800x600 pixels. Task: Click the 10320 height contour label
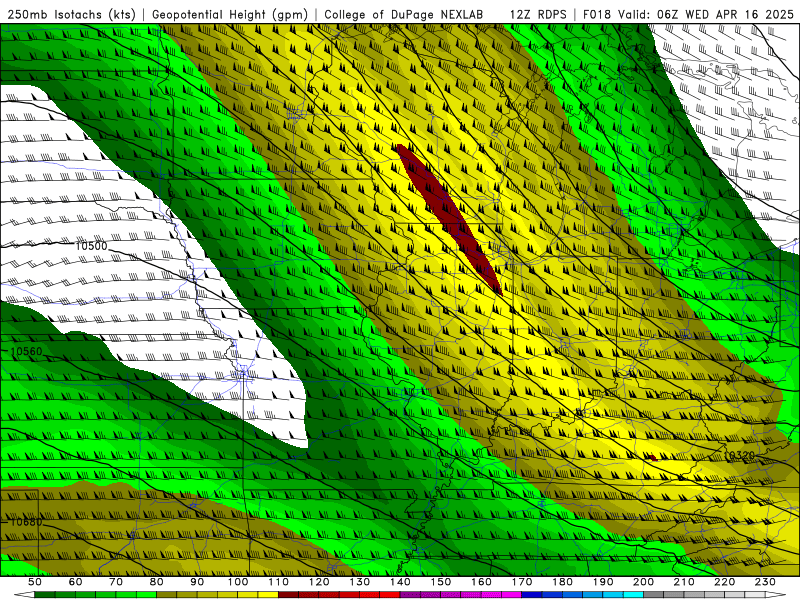(739, 455)
